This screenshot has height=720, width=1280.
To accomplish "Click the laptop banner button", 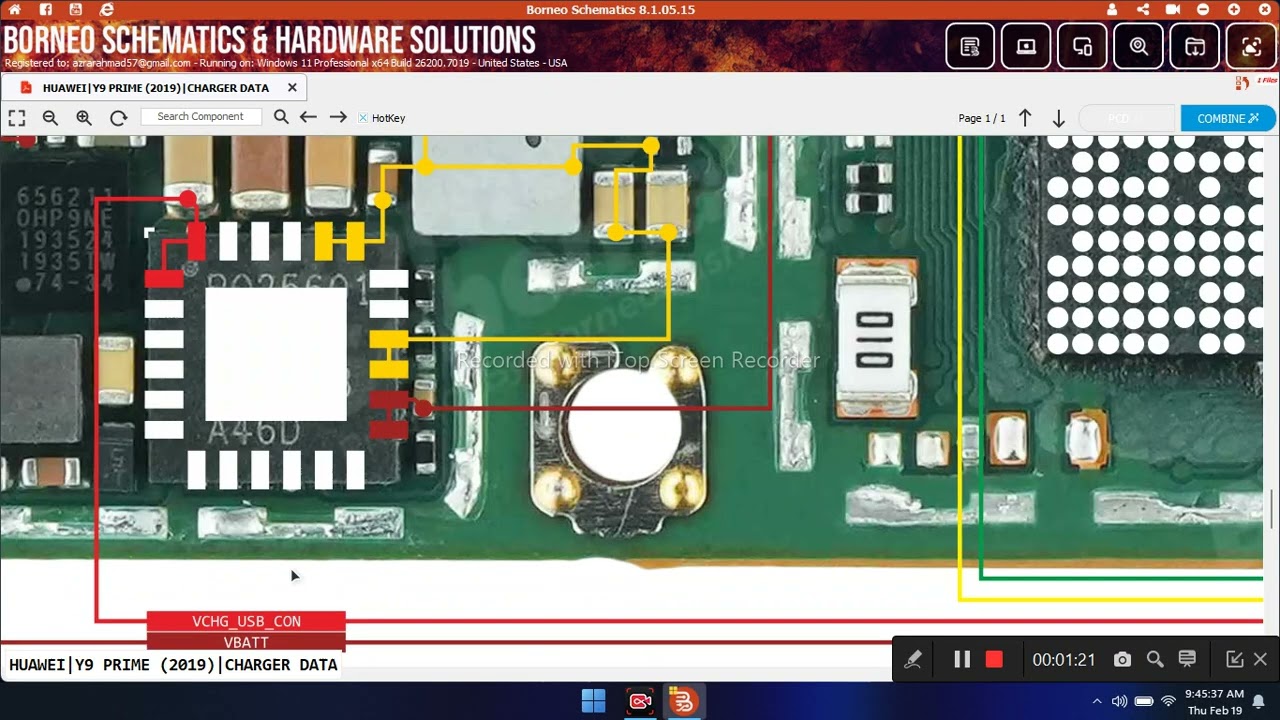I will 1026,46.
